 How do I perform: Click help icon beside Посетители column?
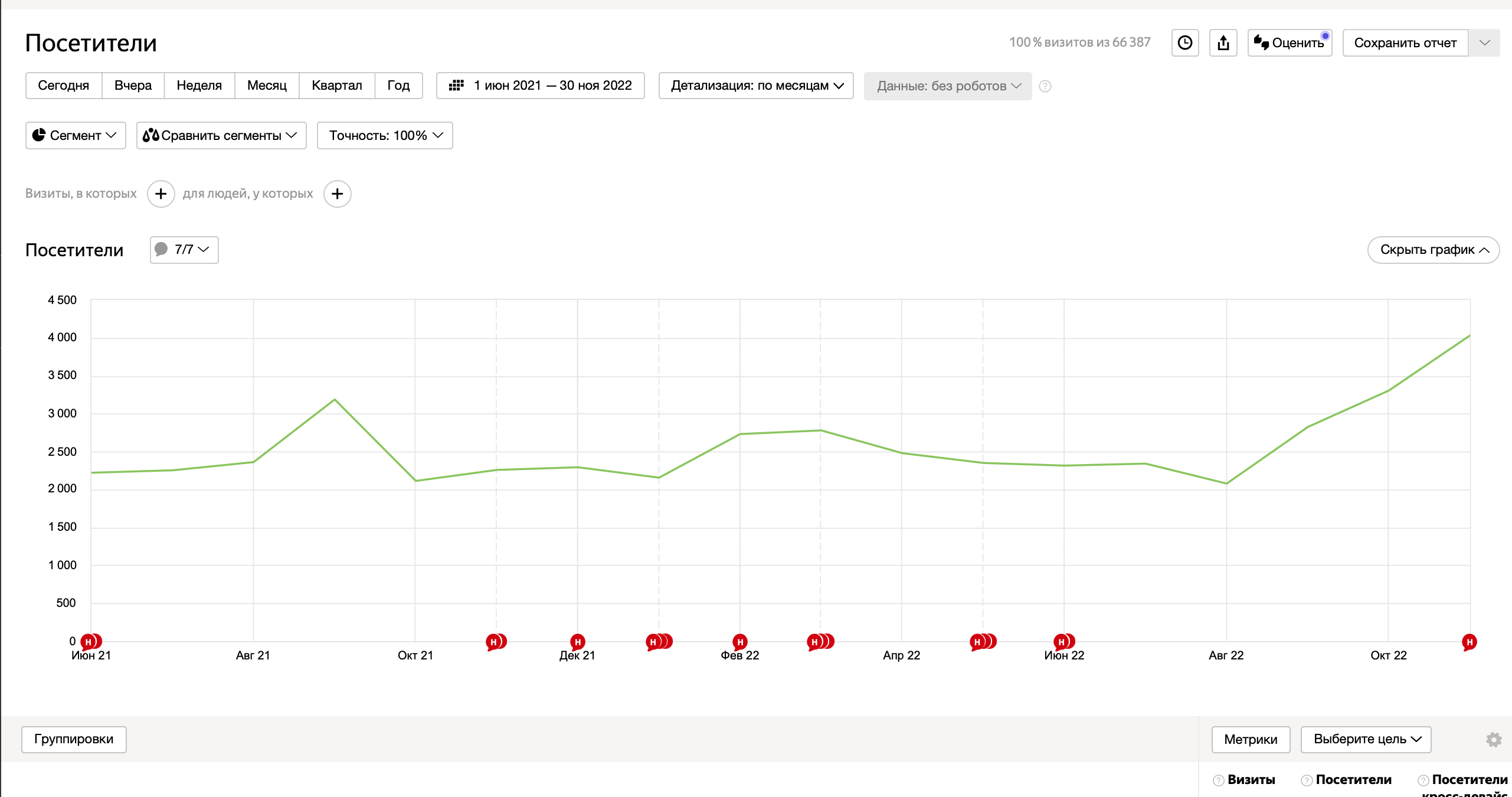pos(1307,780)
